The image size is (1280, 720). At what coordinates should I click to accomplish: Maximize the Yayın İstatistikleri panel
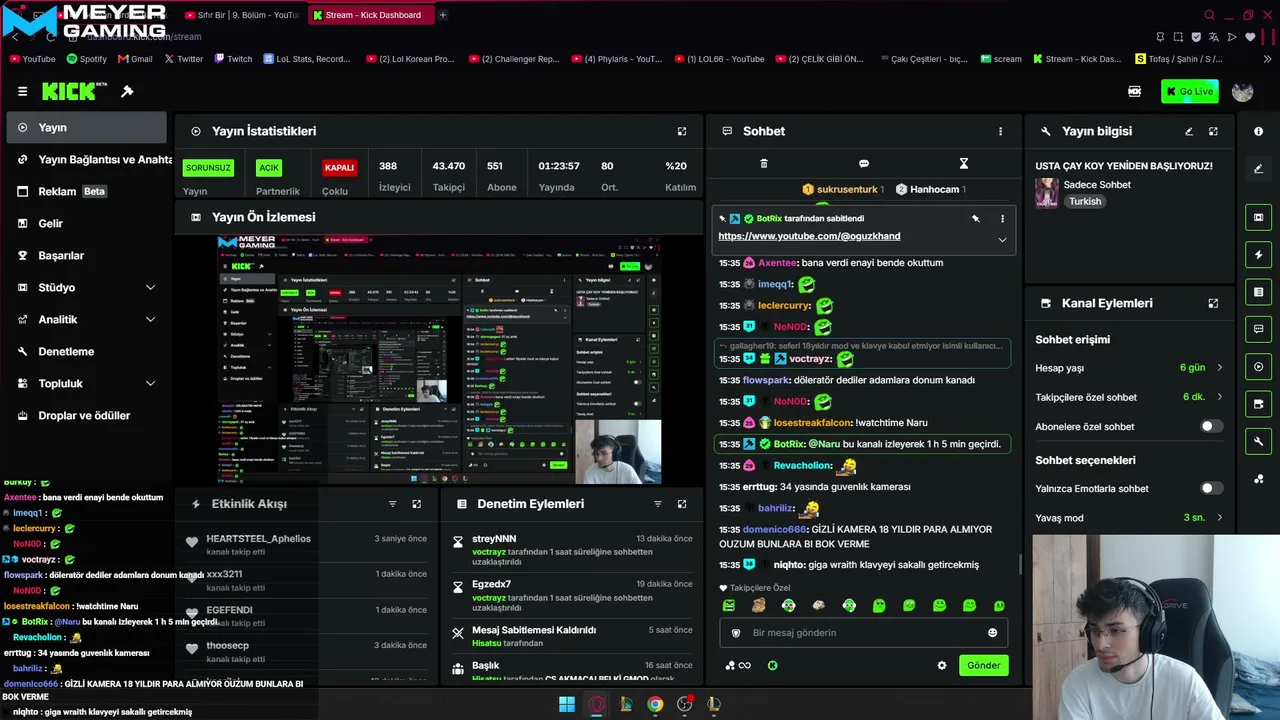(682, 131)
